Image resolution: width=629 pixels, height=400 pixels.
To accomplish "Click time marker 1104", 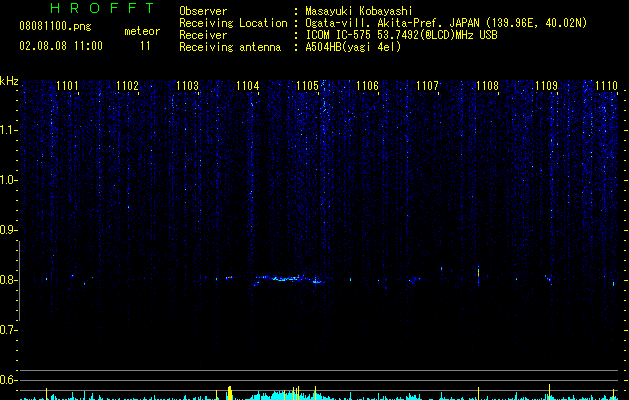I will click(x=248, y=86).
